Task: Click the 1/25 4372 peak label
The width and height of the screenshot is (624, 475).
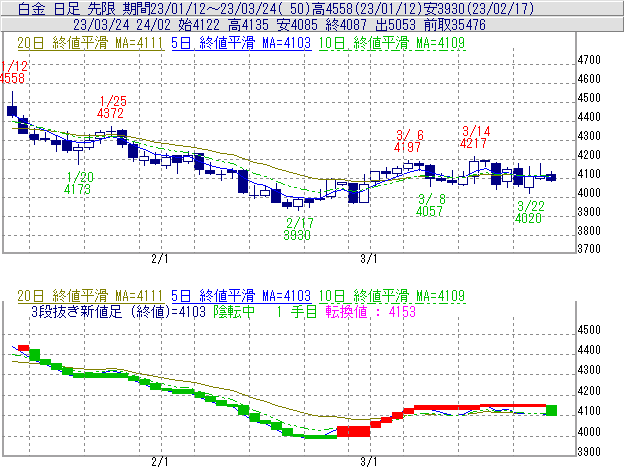Action: (111, 107)
